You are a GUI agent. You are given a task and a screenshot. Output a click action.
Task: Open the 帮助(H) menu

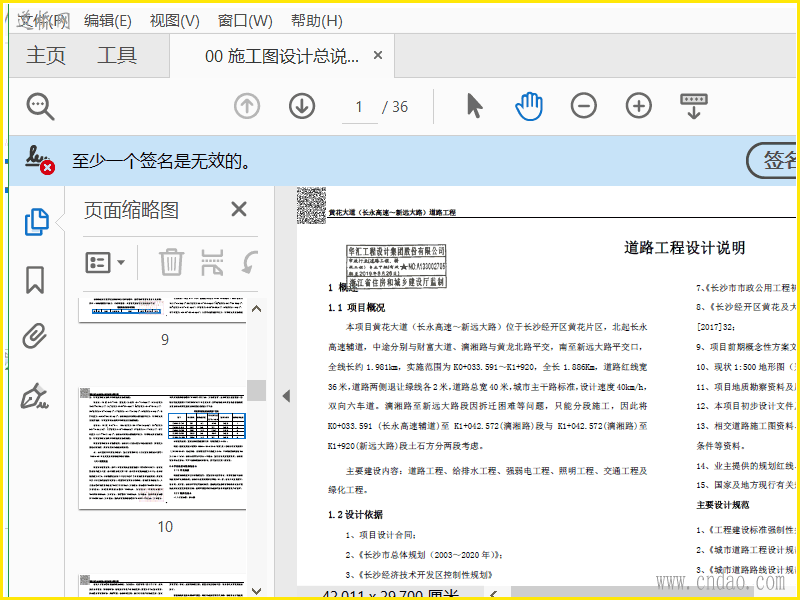[x=317, y=20]
